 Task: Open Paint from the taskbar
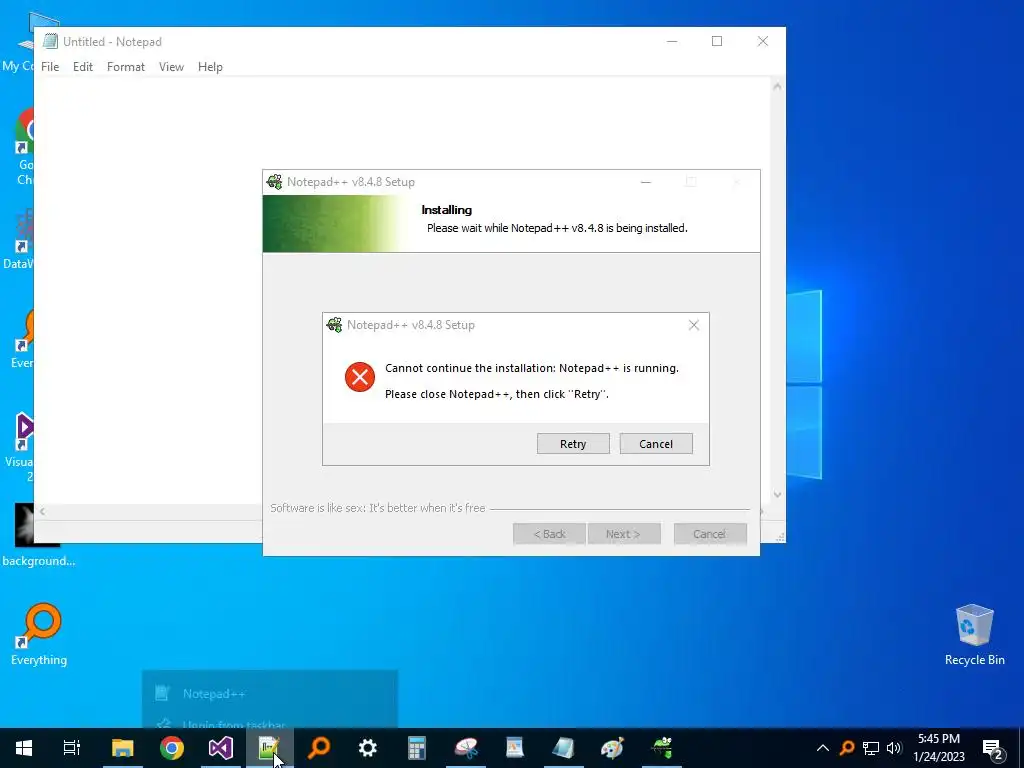point(613,748)
